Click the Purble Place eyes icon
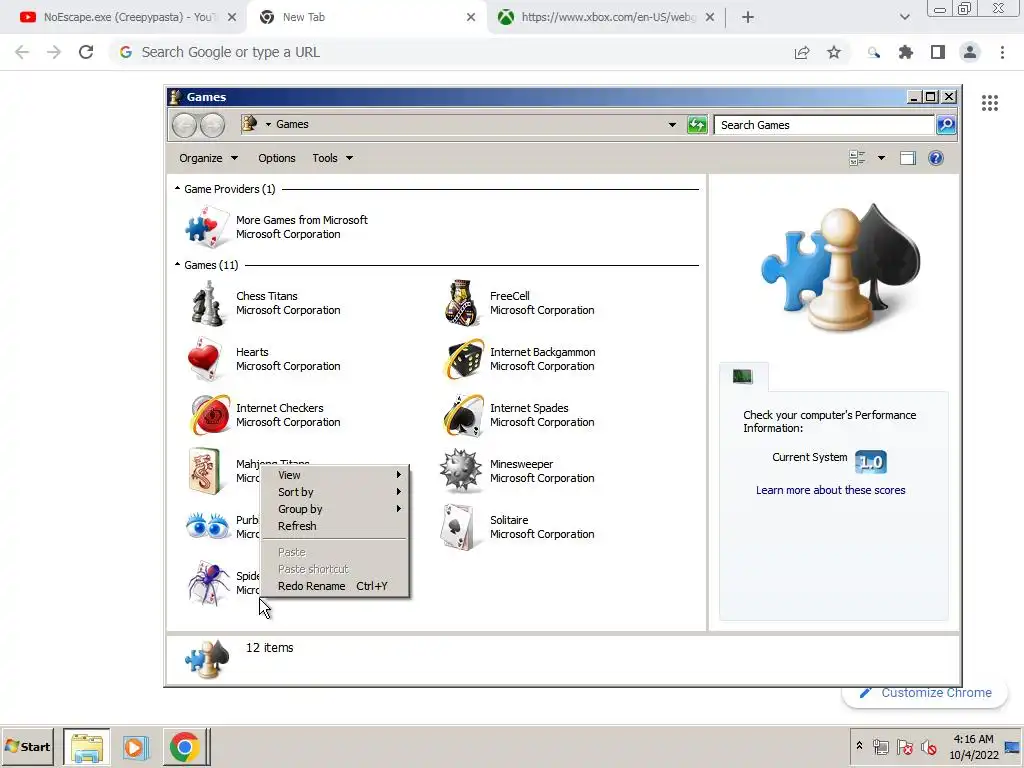The image size is (1024, 768). tap(208, 526)
